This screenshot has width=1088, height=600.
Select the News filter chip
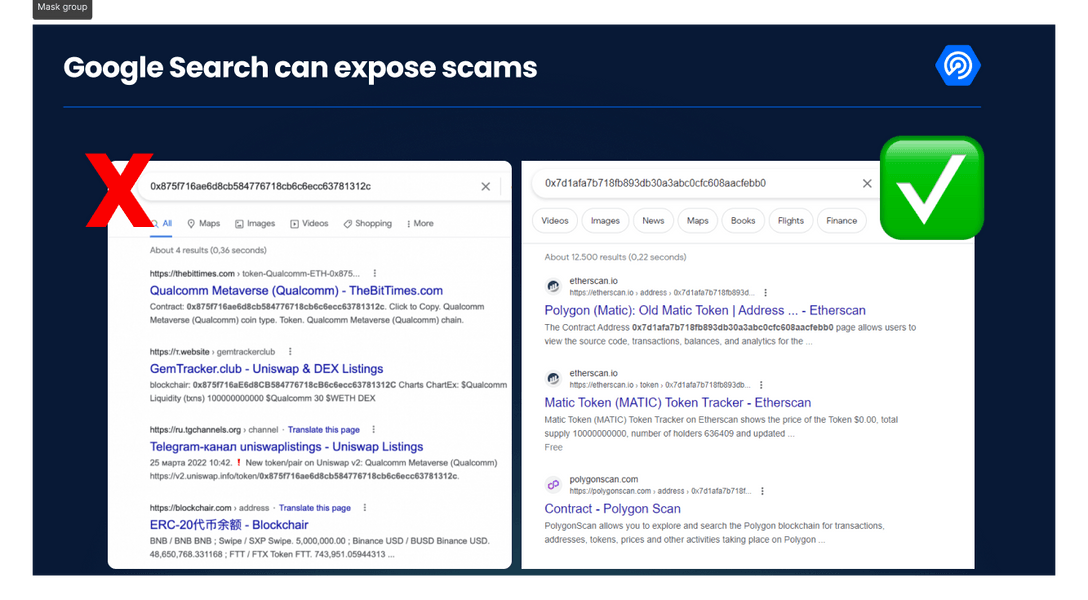(x=653, y=221)
